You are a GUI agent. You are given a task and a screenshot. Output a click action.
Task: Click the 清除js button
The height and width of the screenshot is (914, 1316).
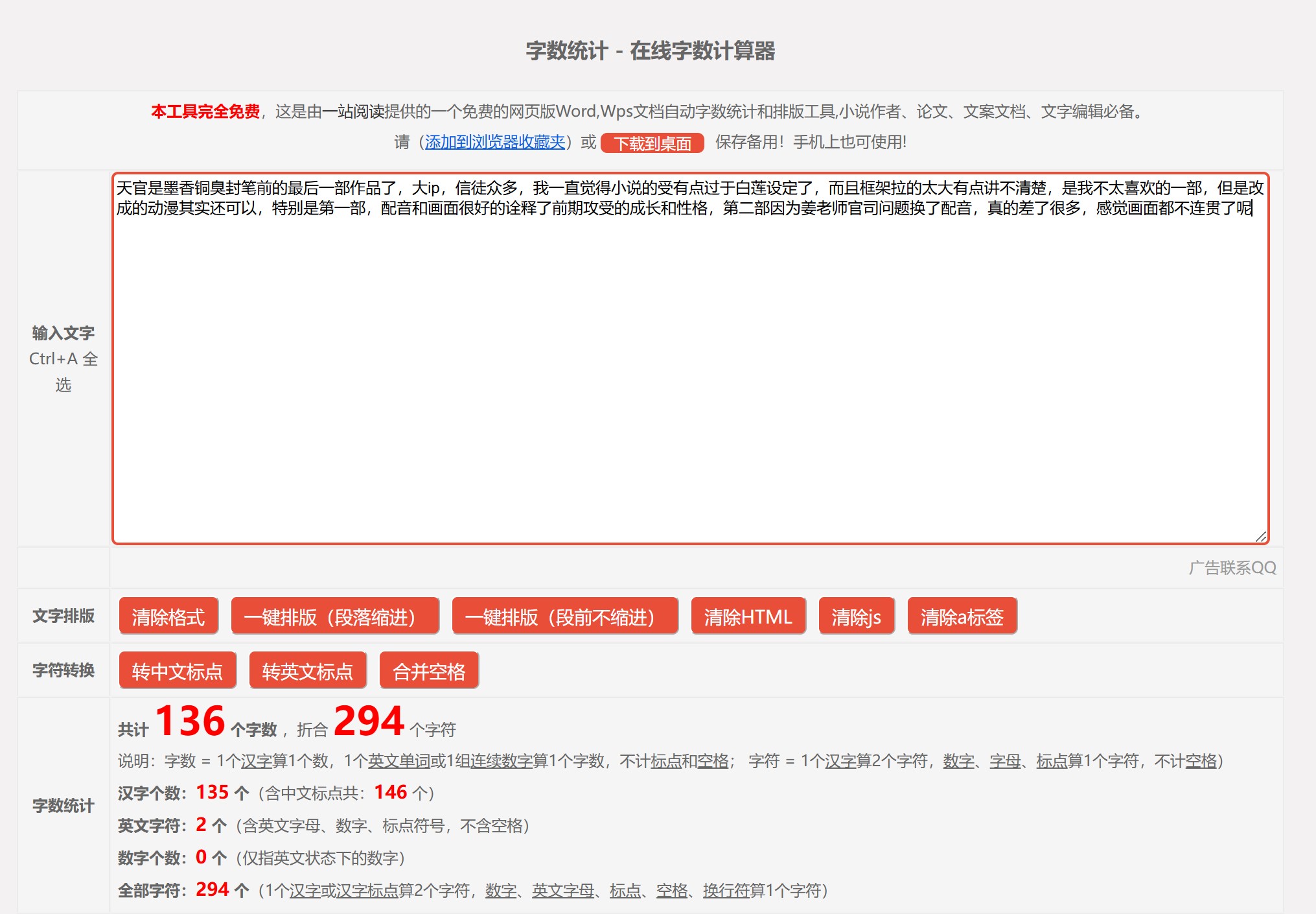pyautogui.click(x=857, y=616)
